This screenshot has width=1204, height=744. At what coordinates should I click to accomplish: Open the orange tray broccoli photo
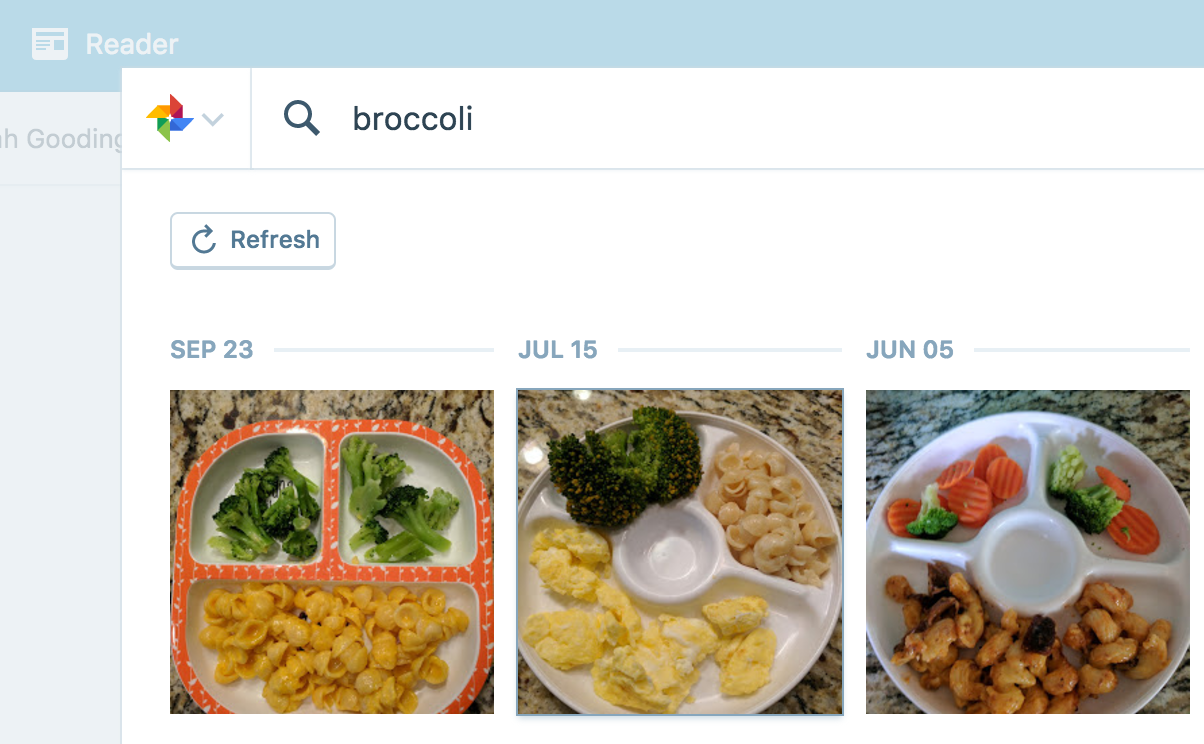coord(332,552)
